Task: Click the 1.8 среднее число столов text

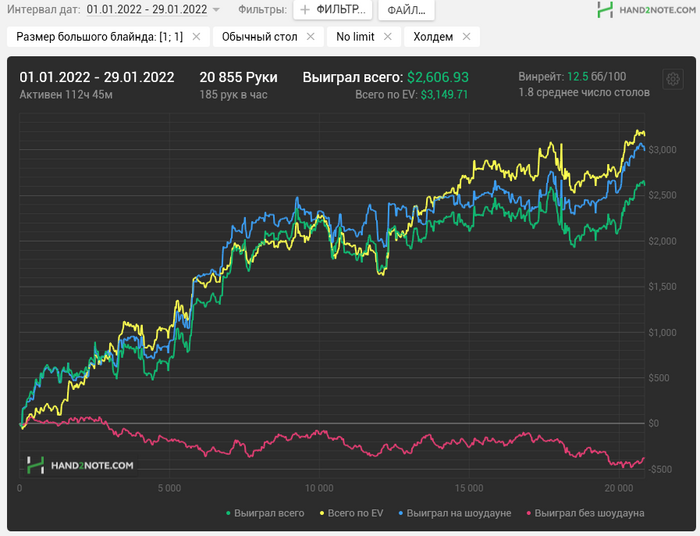Action: pyautogui.click(x=584, y=93)
